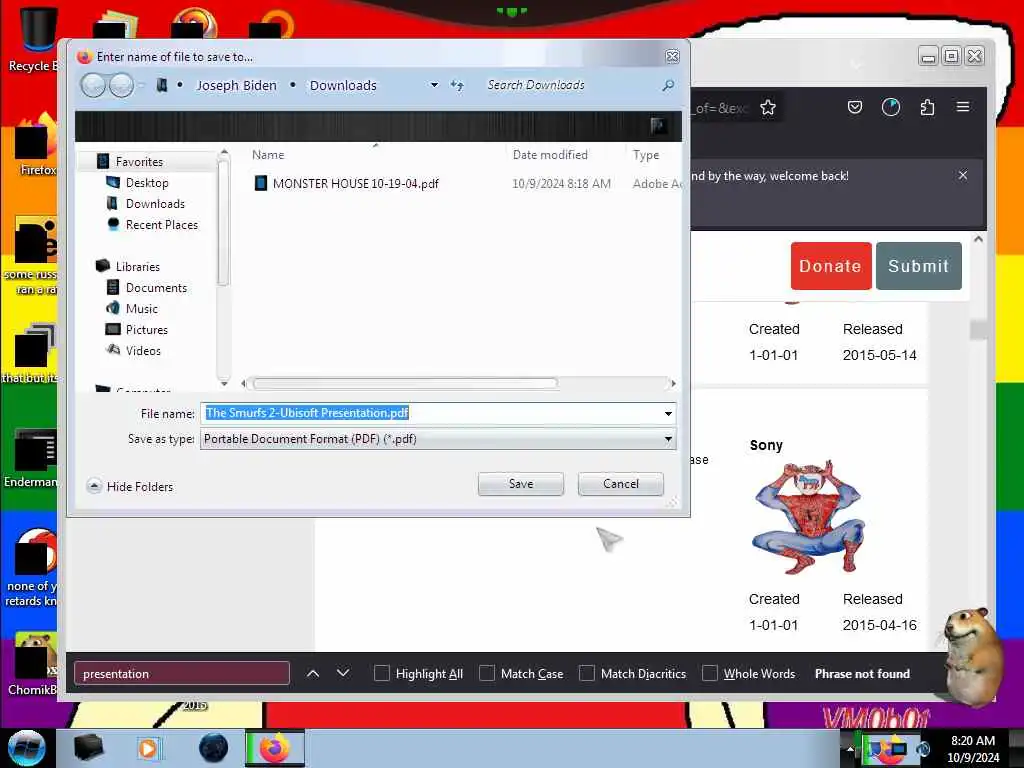Sort by the Name column header
The height and width of the screenshot is (768, 1024).
(268, 155)
